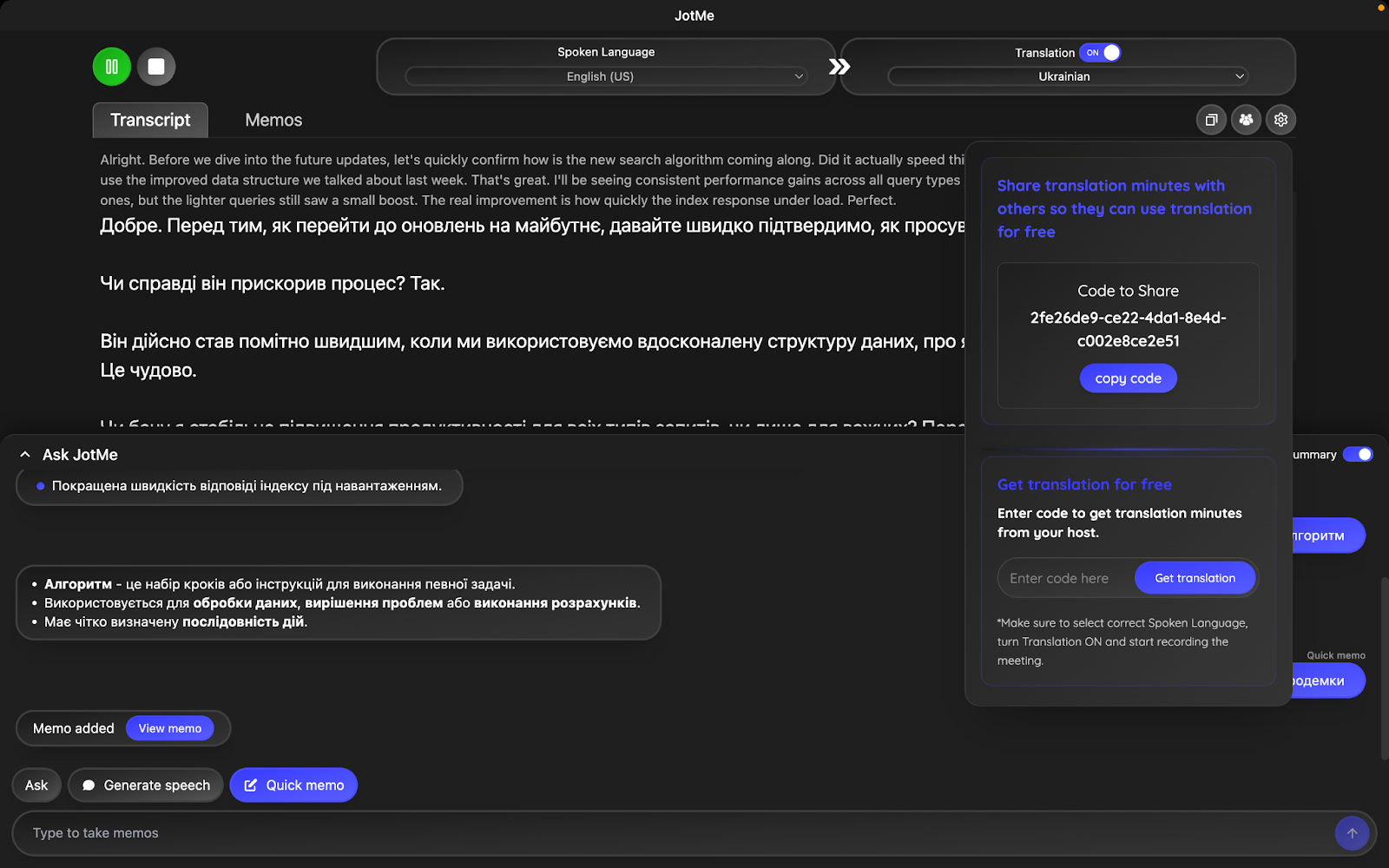Click the "Memo added" text
This screenshot has height=868, width=1389.
tap(74, 728)
